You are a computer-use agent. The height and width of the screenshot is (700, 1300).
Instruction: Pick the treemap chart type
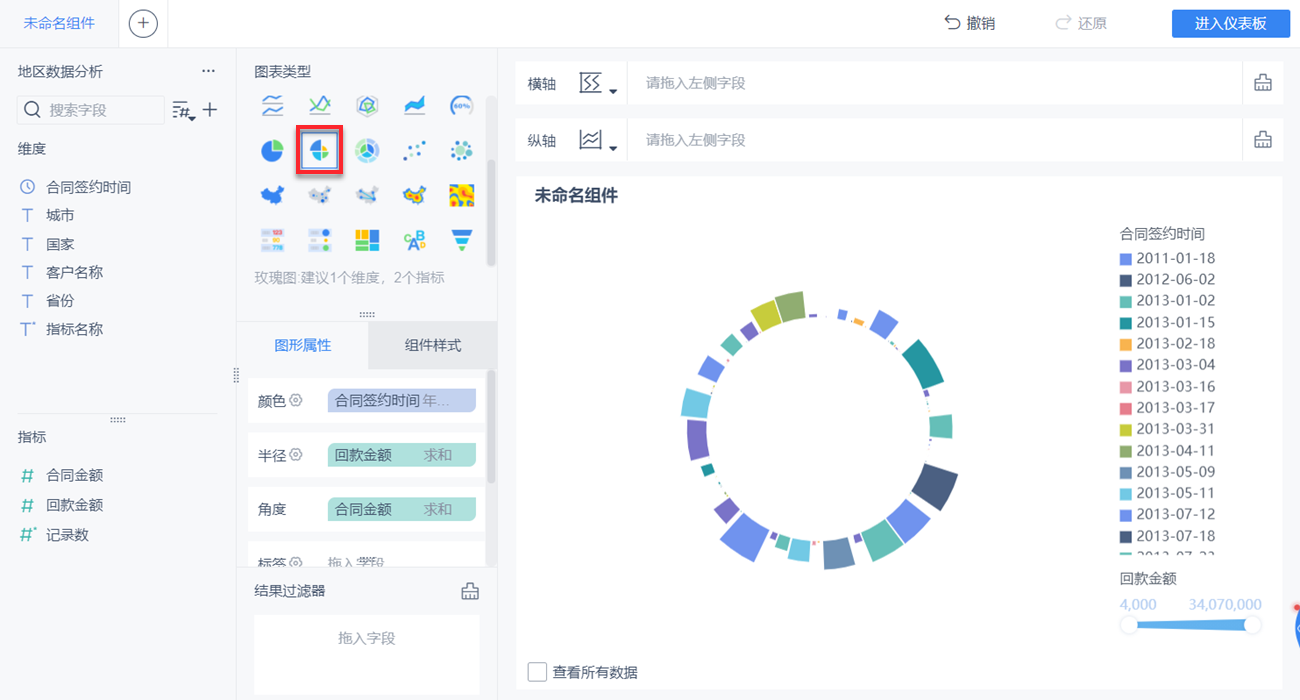[x=367, y=240]
